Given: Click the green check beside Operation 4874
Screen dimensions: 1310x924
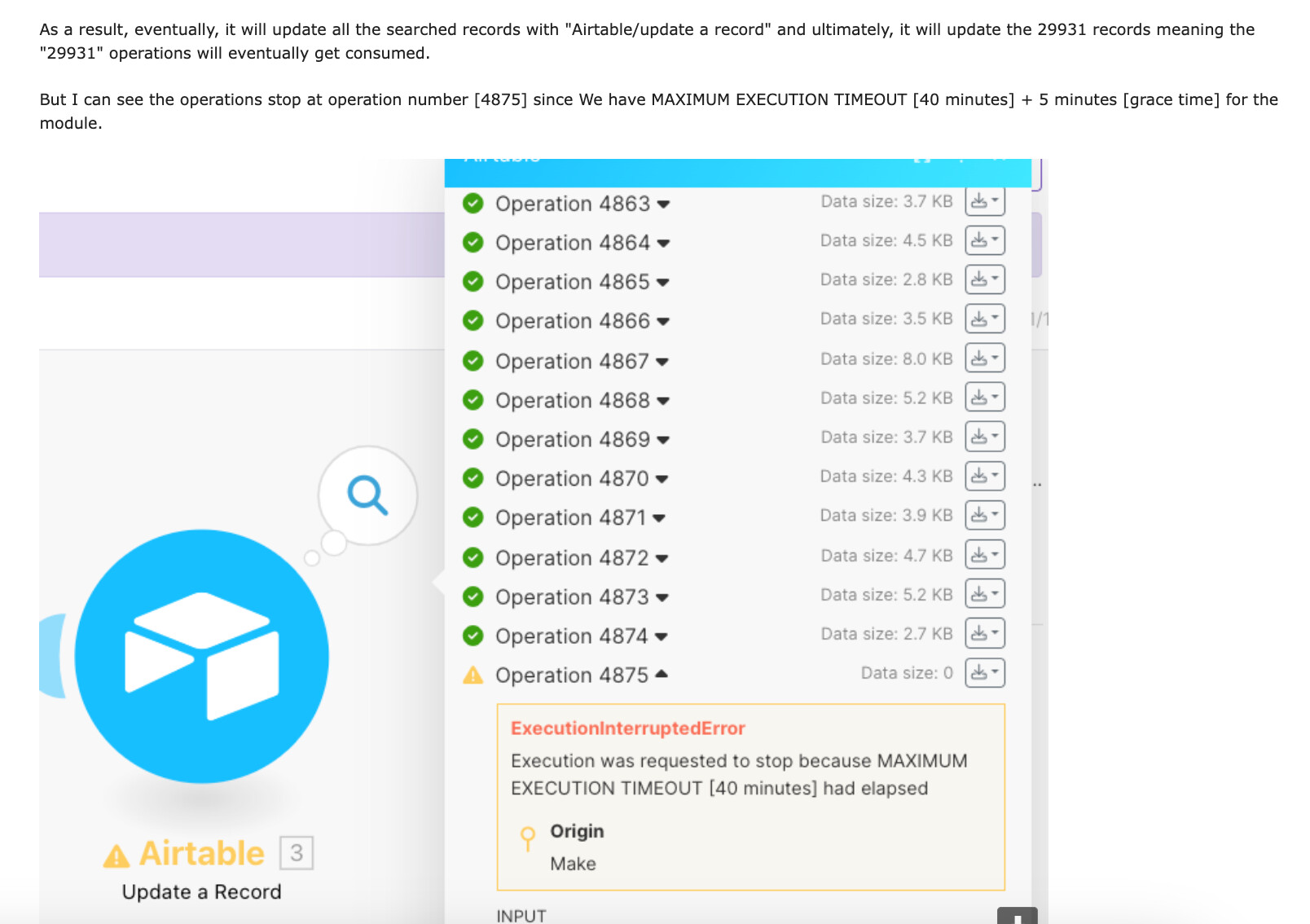Looking at the screenshot, I should tap(473, 636).
